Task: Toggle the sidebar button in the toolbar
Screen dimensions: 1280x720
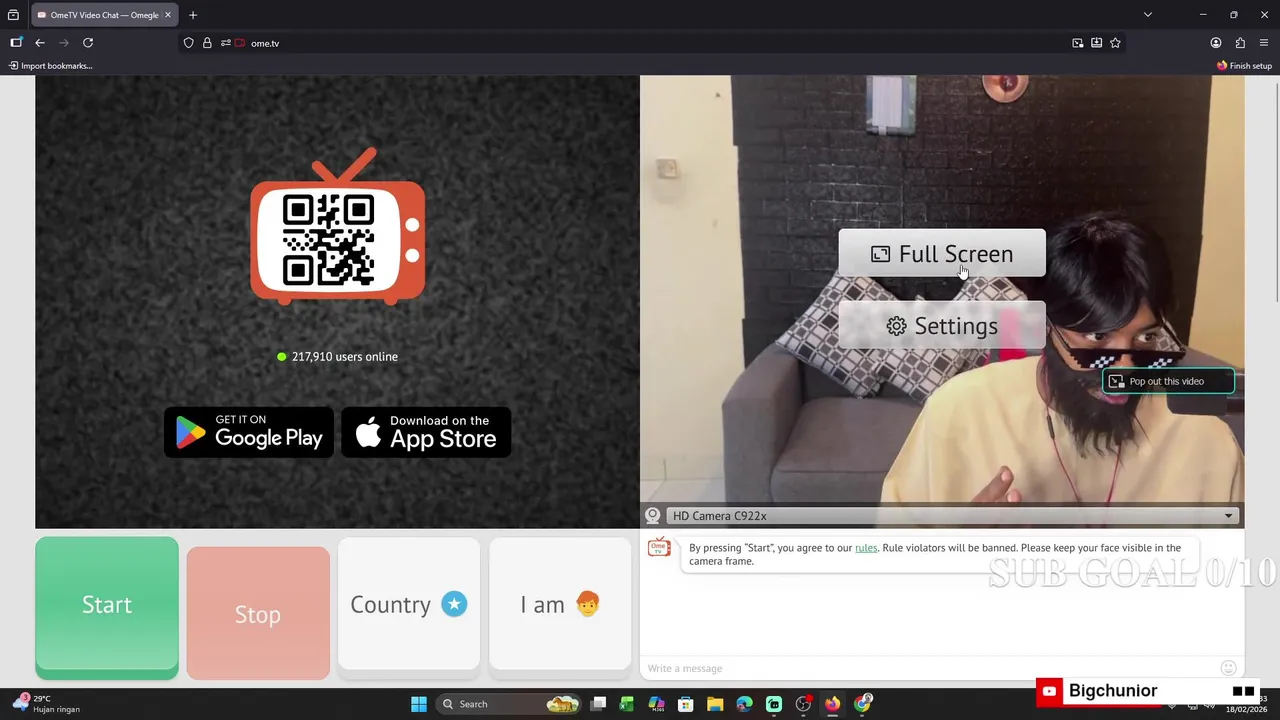Action: pos(16,43)
